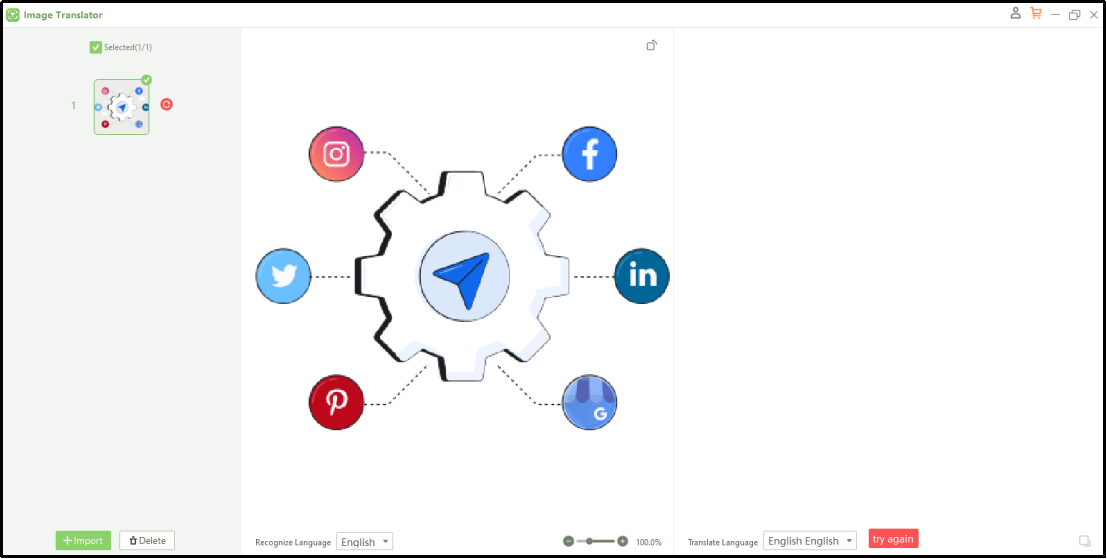The image size is (1107, 559).
Task: Click the export icon above image preview
Action: click(x=652, y=45)
